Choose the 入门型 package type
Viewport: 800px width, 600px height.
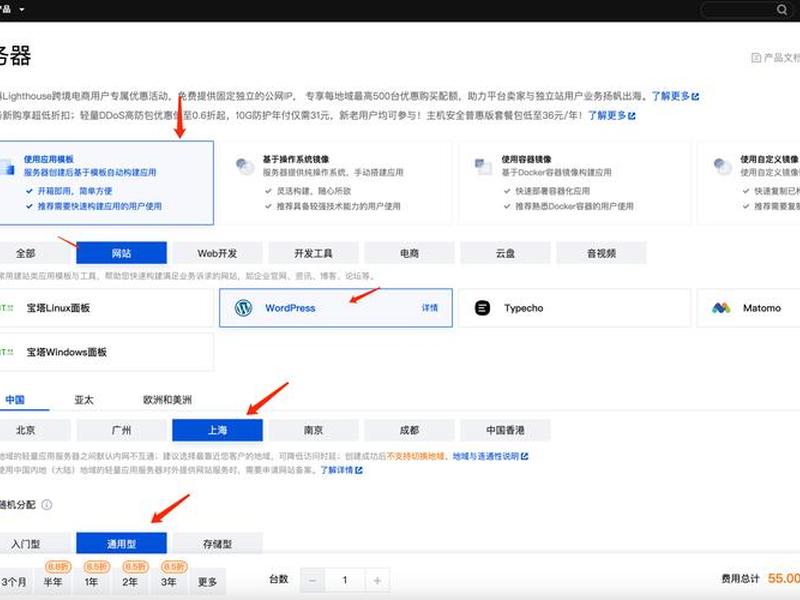(x=35, y=544)
